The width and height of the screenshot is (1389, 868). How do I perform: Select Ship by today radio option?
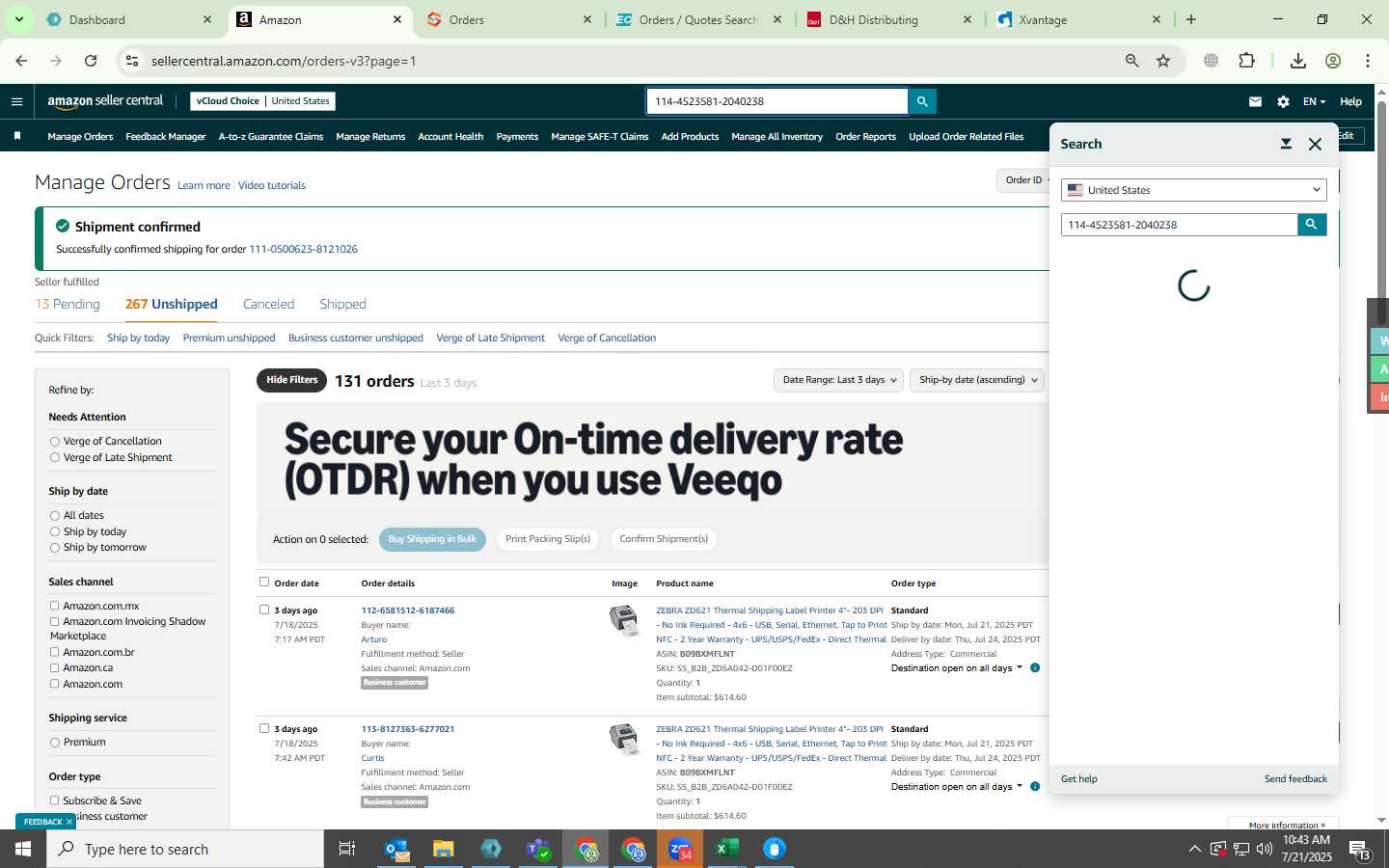[x=55, y=532]
